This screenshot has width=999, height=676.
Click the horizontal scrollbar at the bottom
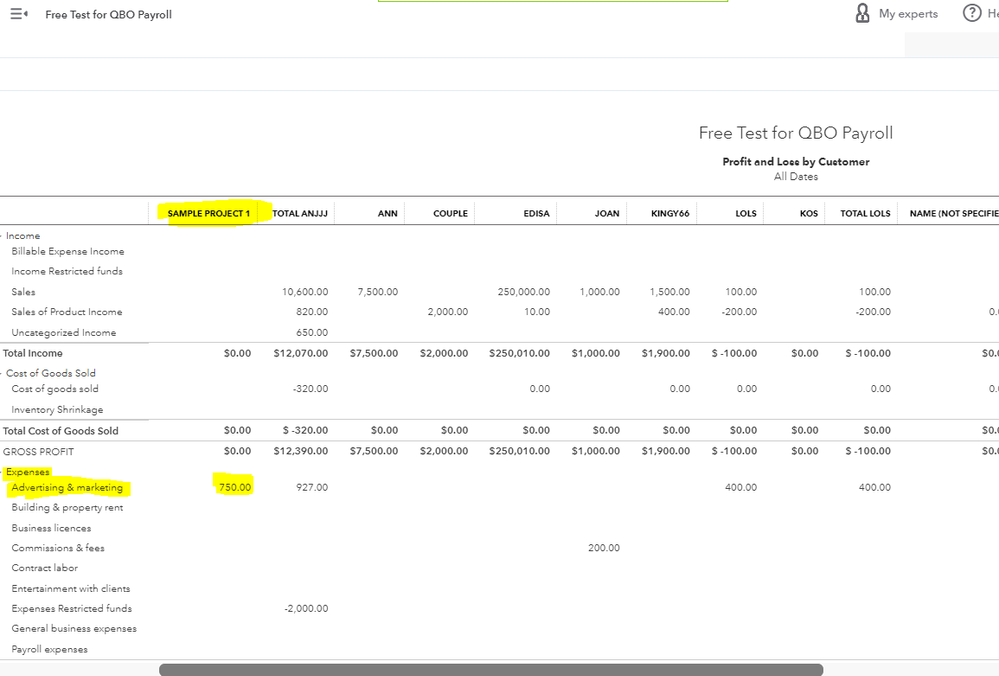click(x=491, y=670)
